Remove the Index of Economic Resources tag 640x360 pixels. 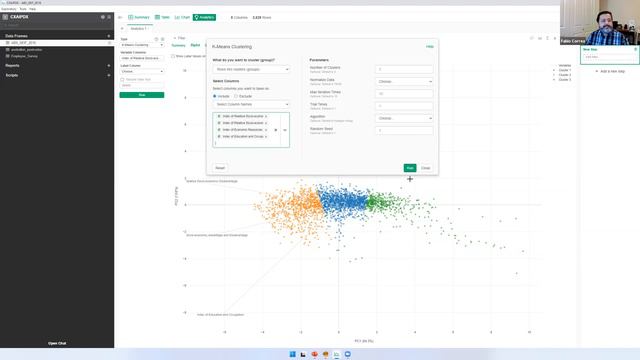coord(266,130)
